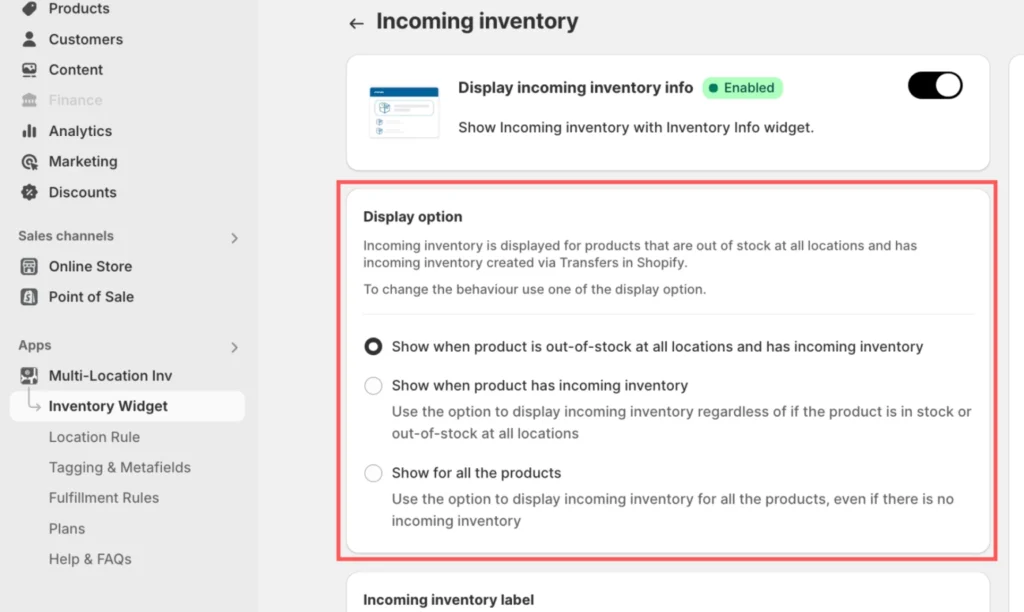Screen dimensions: 1024x612
Task: Click the Customers person icon
Action: (x=29, y=39)
